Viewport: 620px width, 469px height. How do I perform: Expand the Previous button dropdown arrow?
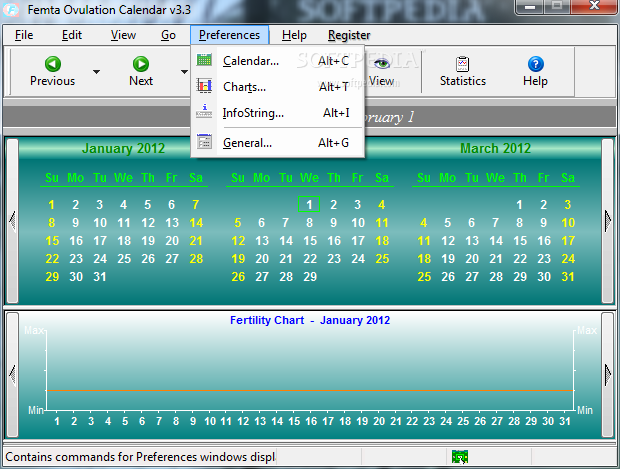[x=96, y=72]
